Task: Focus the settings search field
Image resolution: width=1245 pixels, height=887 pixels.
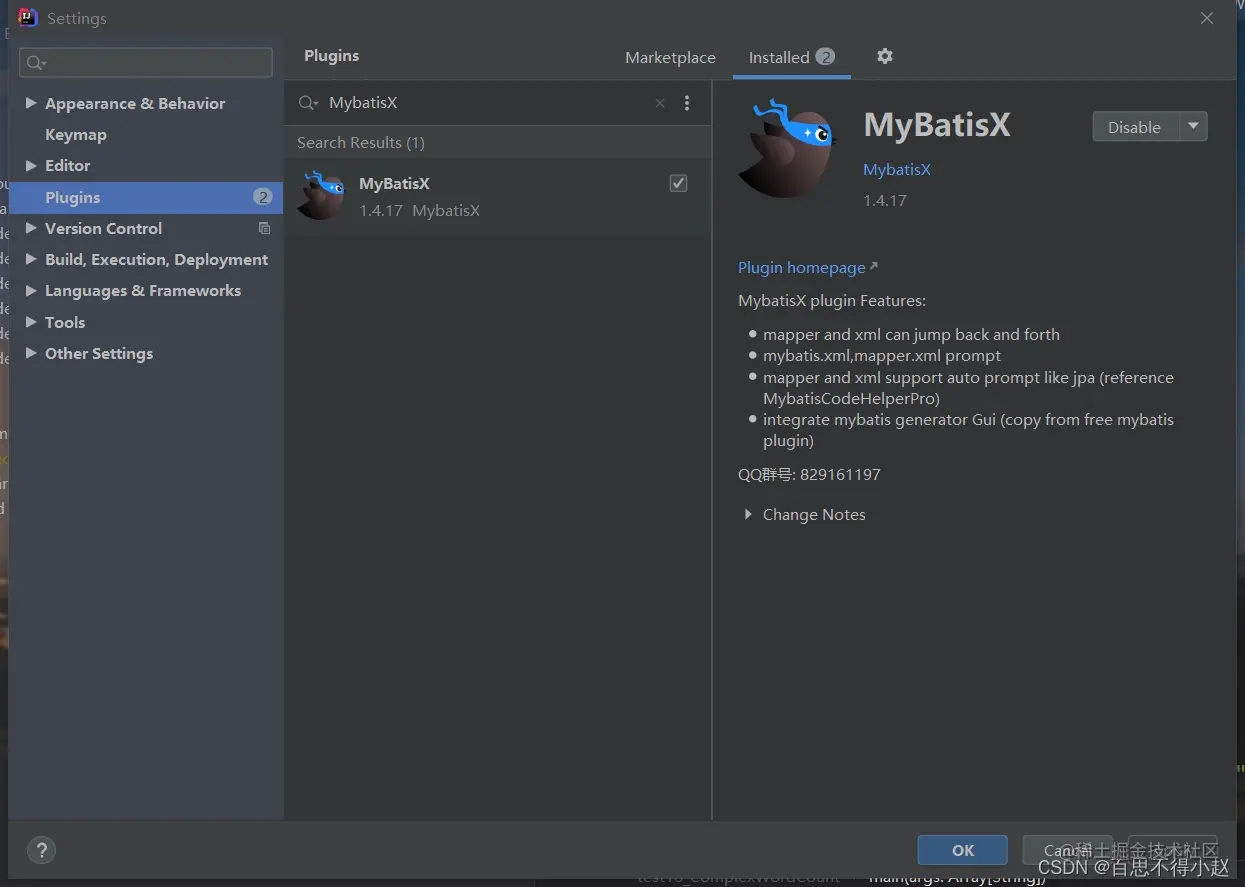Action: click(x=146, y=62)
